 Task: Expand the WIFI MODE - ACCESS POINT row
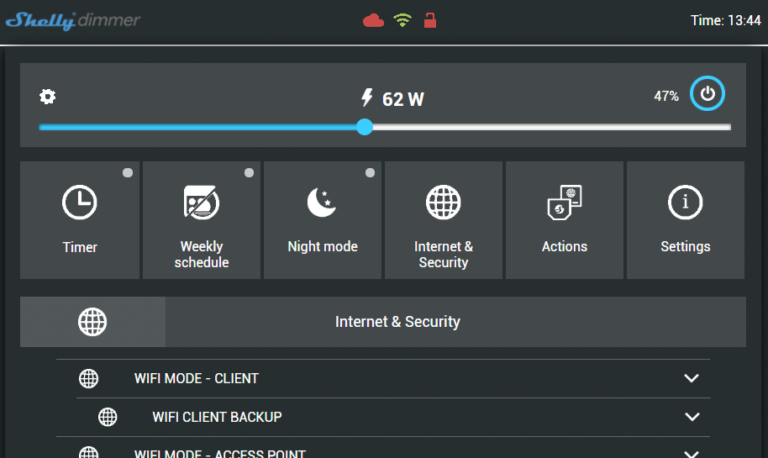coord(690,452)
